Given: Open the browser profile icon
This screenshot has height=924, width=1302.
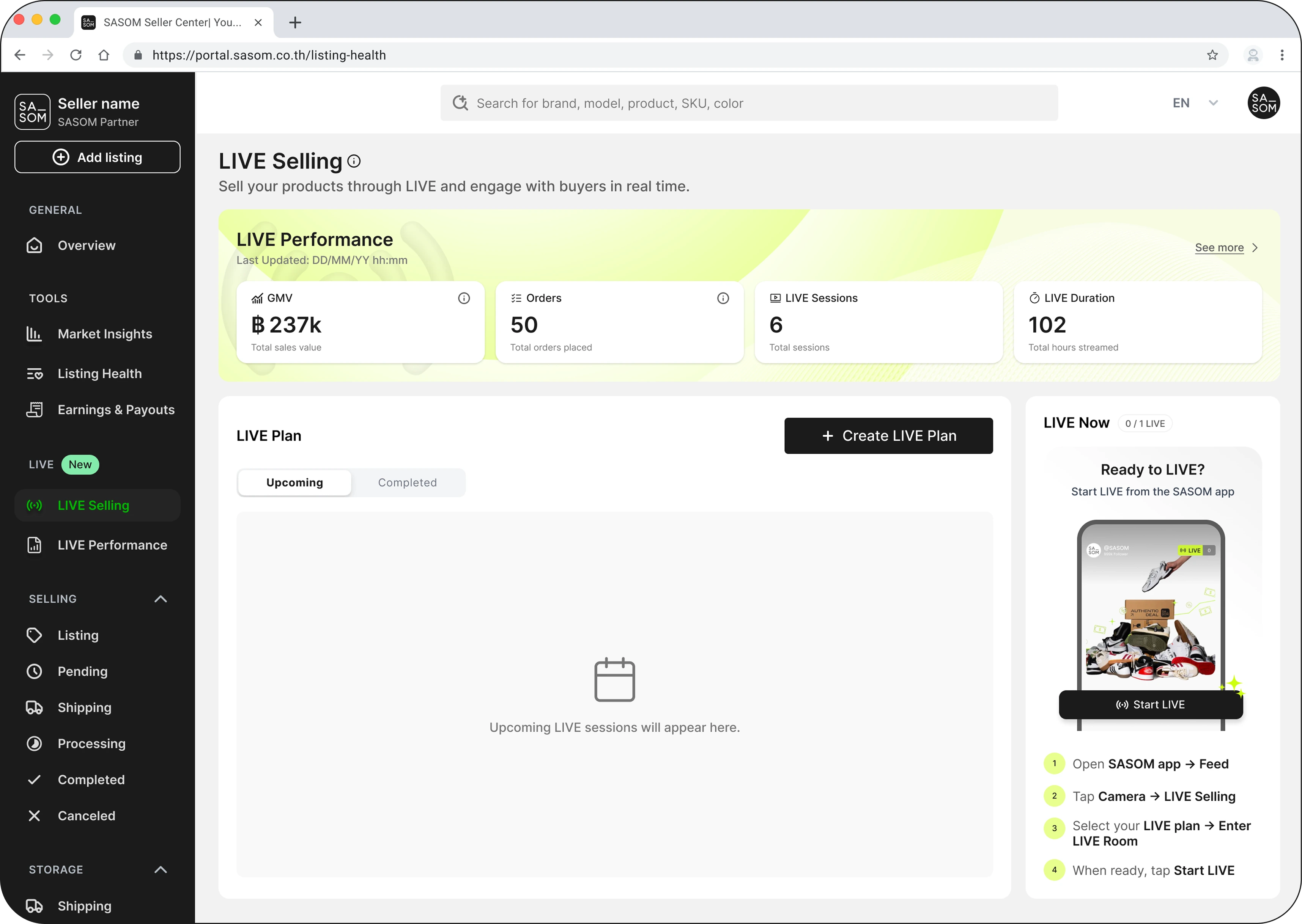Looking at the screenshot, I should coord(1253,55).
